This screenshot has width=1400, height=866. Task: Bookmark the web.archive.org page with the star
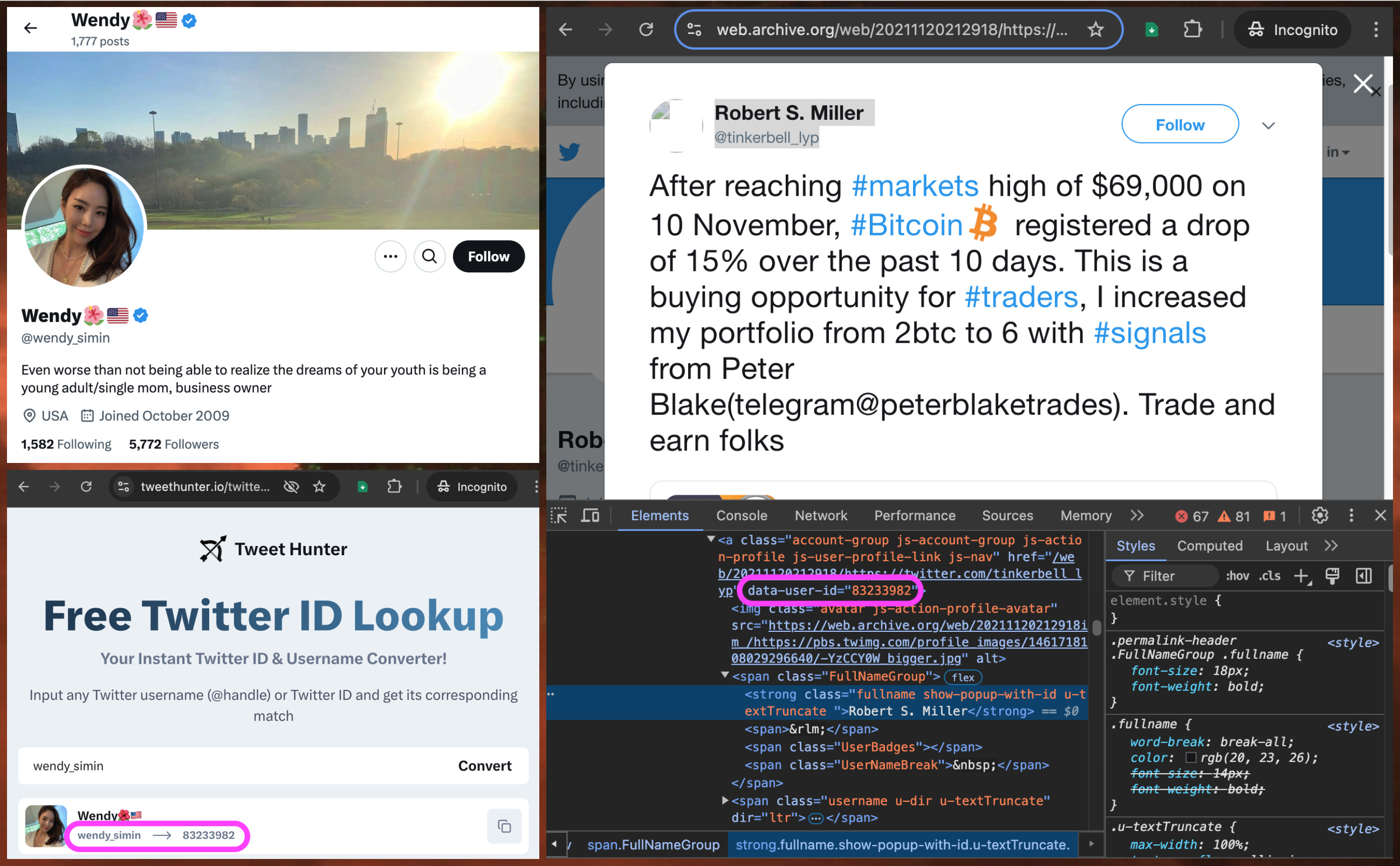(1095, 29)
